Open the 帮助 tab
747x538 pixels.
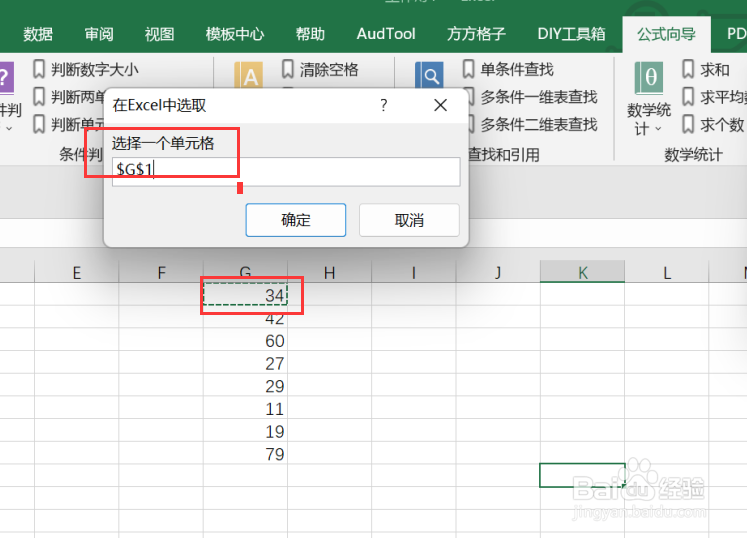pos(310,34)
